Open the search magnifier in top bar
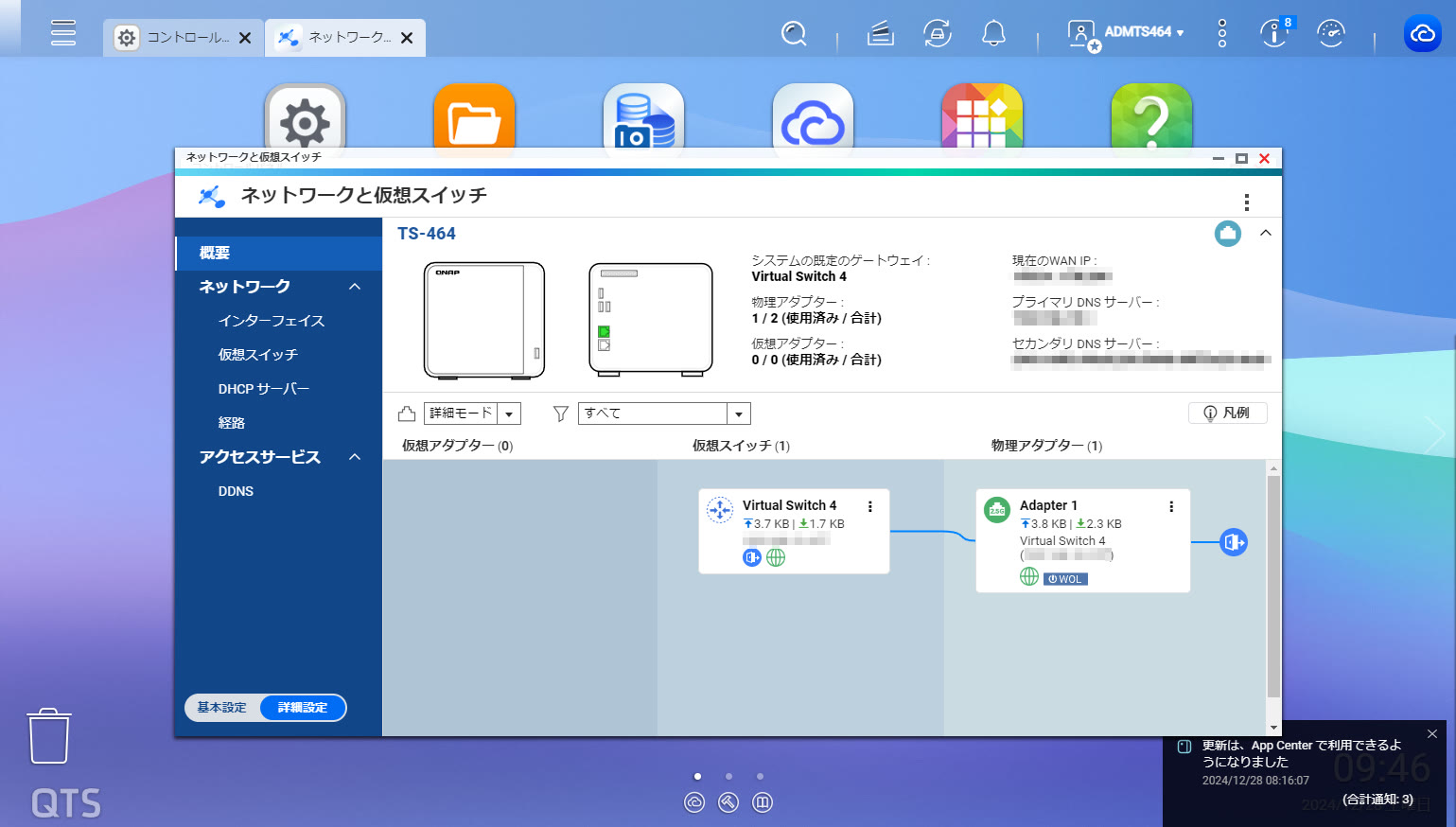 (x=794, y=34)
